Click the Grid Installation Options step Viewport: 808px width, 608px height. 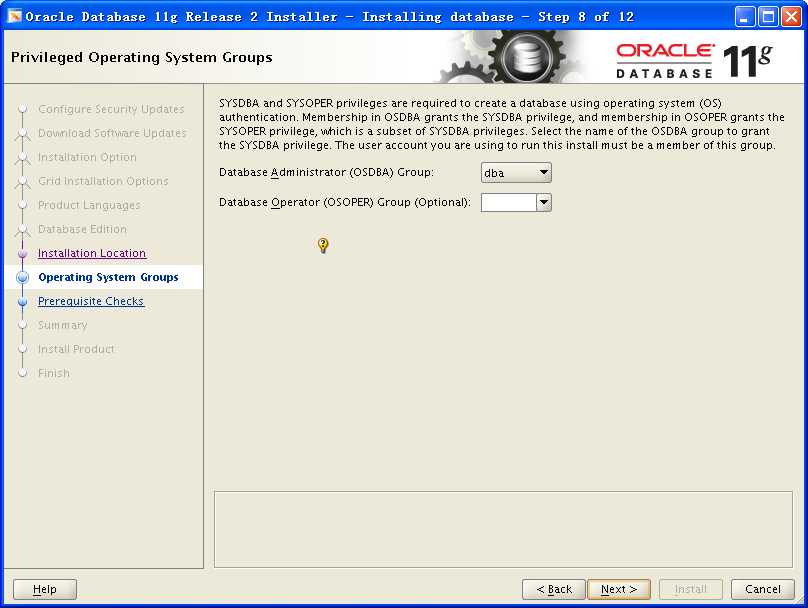tap(103, 181)
